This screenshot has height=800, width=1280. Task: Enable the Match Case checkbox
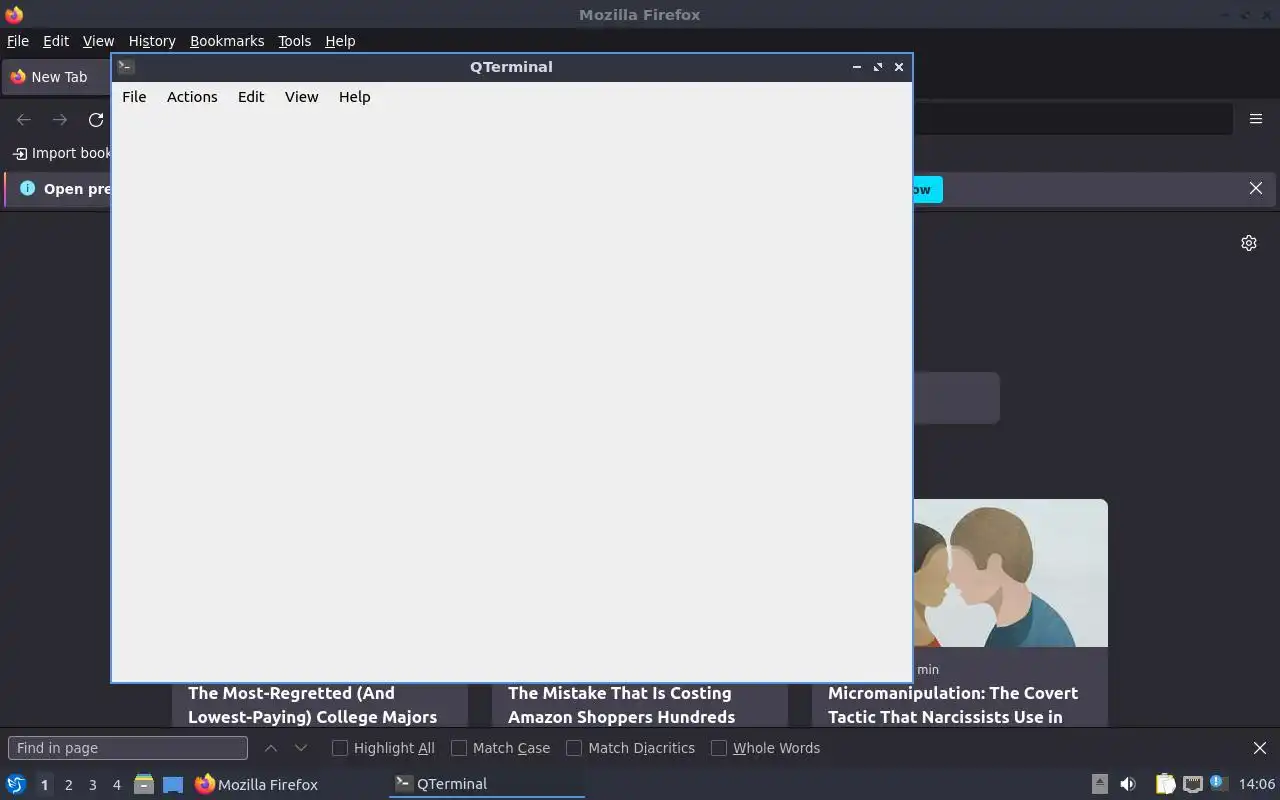(459, 748)
